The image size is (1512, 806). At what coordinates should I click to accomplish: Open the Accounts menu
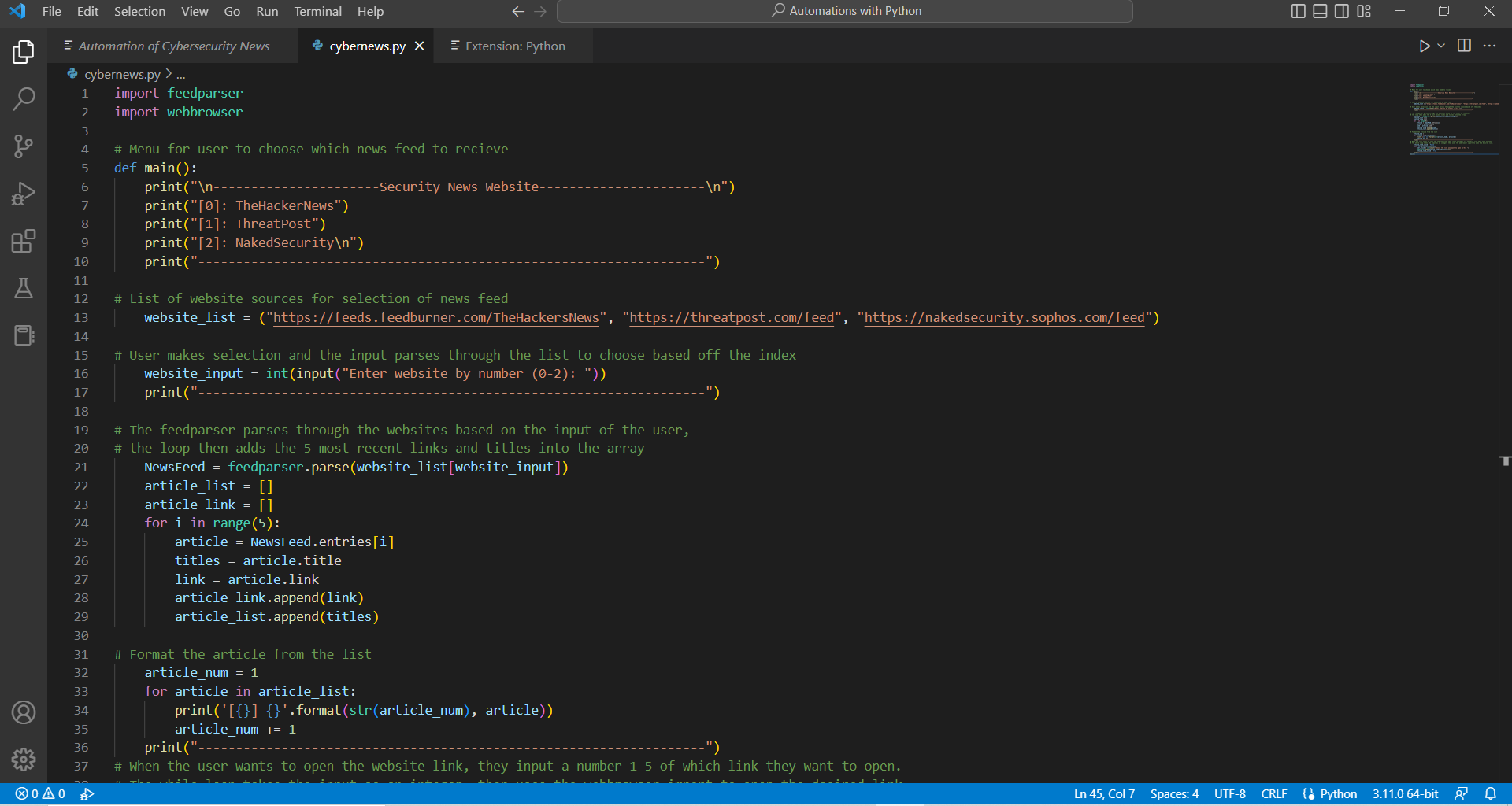tap(24, 712)
